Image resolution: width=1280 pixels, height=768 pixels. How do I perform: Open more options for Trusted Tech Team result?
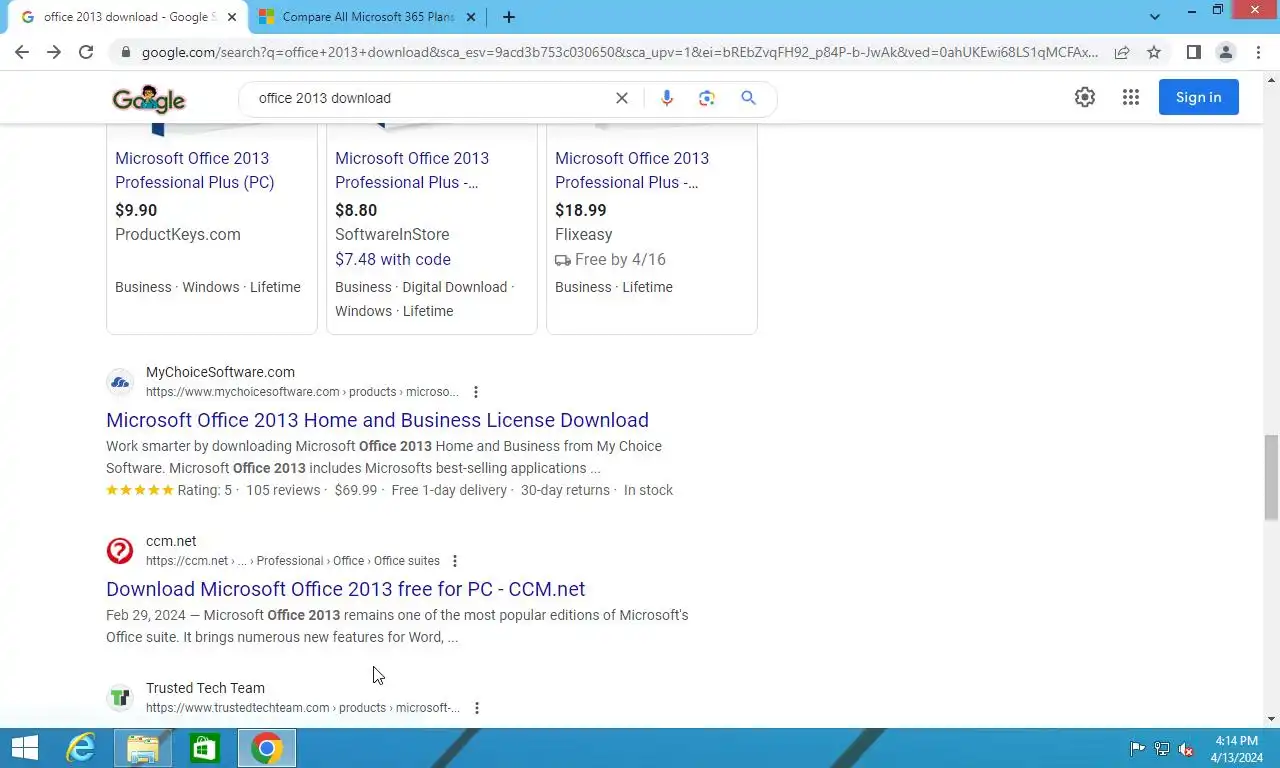click(477, 708)
